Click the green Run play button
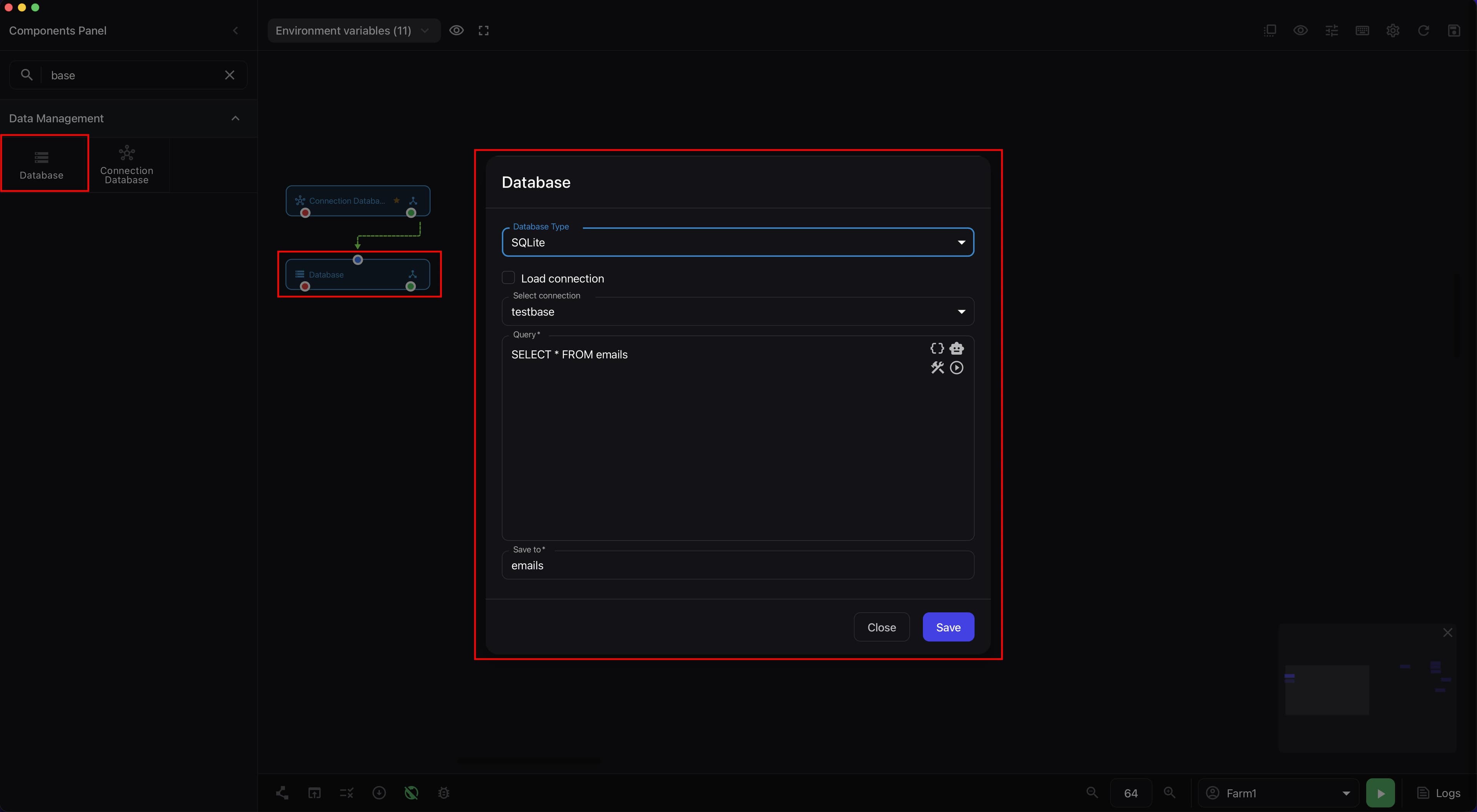This screenshot has height=812, width=1477. coord(1380,792)
